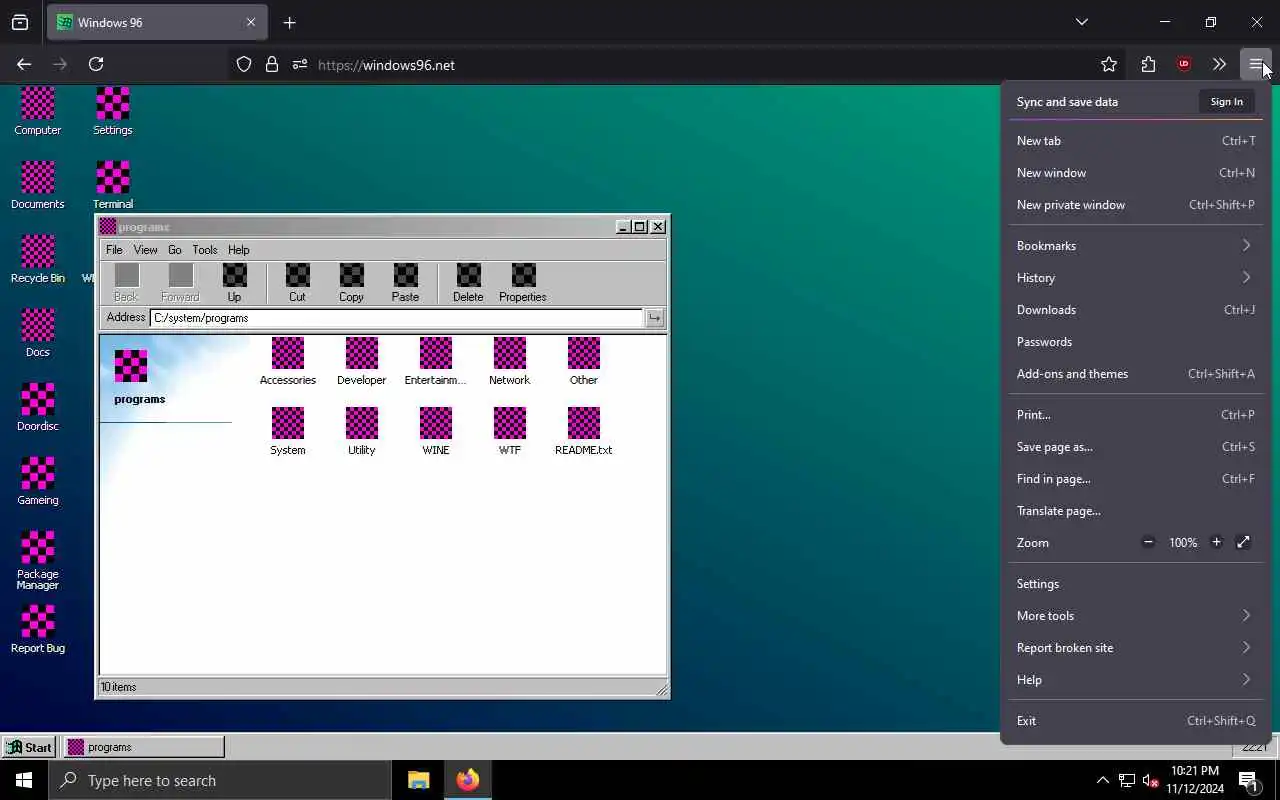
Task: Select the Utility folder
Action: [x=362, y=432]
